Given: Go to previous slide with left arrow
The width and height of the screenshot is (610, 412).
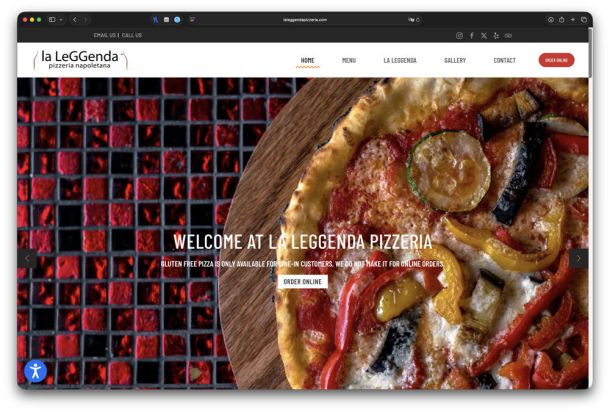Looking at the screenshot, I should point(28,258).
